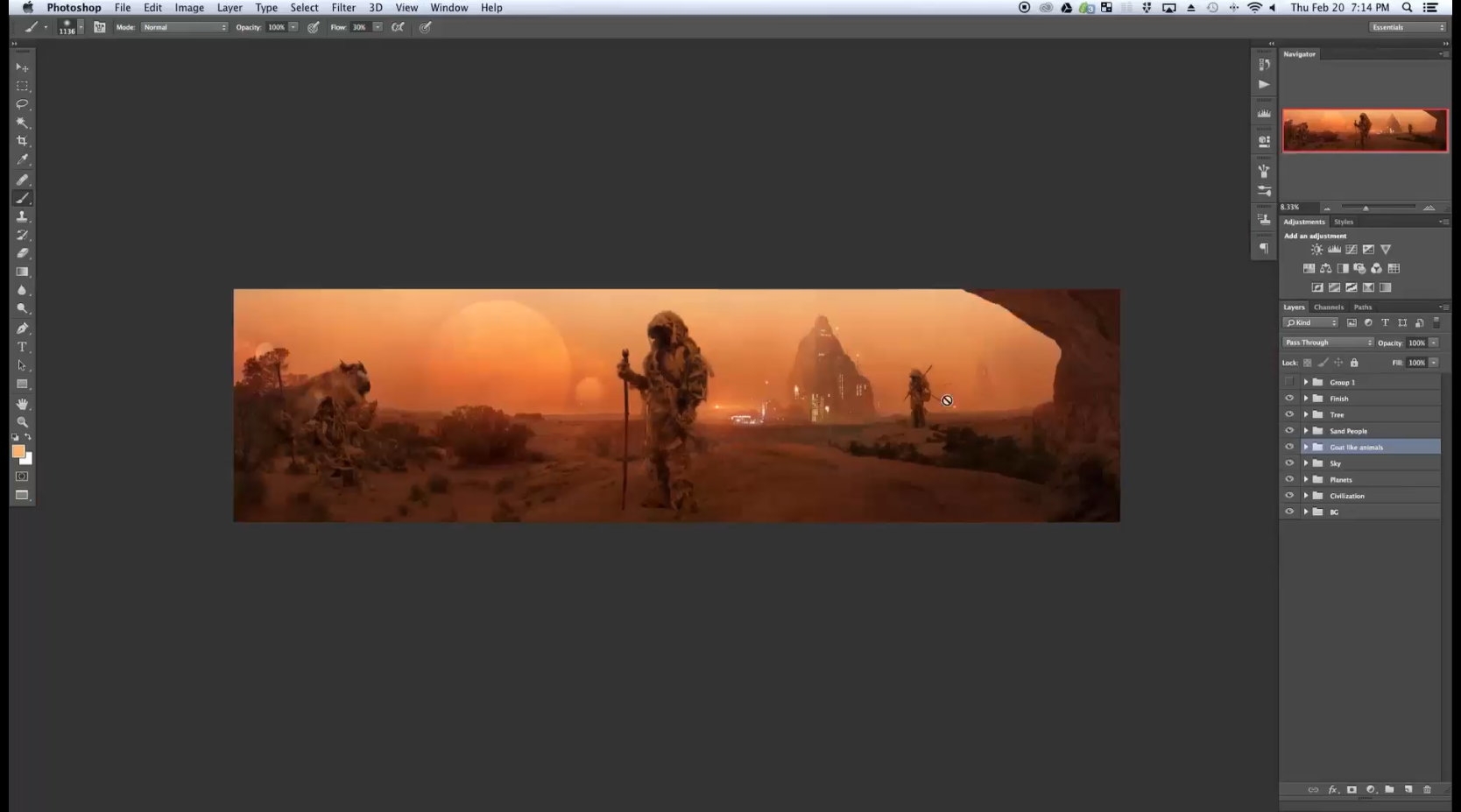Screen dimensions: 1461x812
Task: Switch to the Styles tab
Action: (x=1344, y=222)
